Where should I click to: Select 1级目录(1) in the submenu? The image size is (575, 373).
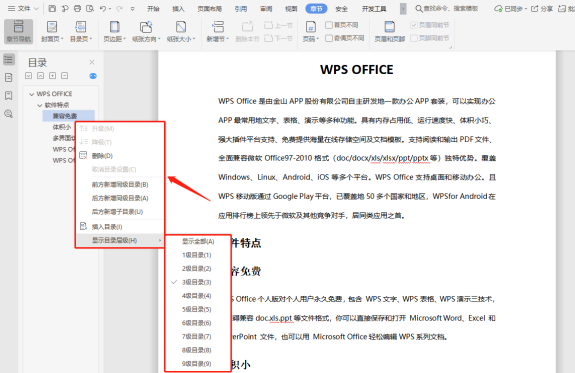point(198,255)
